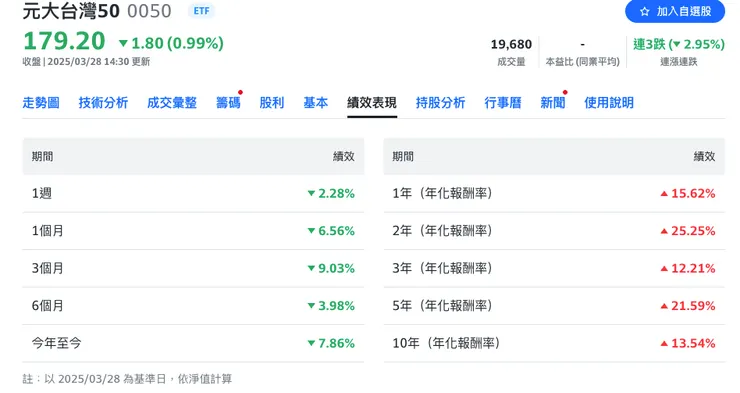The height and width of the screenshot is (393, 740).
Task: Click the 成交量 value 19,680
Action: (x=511, y=44)
